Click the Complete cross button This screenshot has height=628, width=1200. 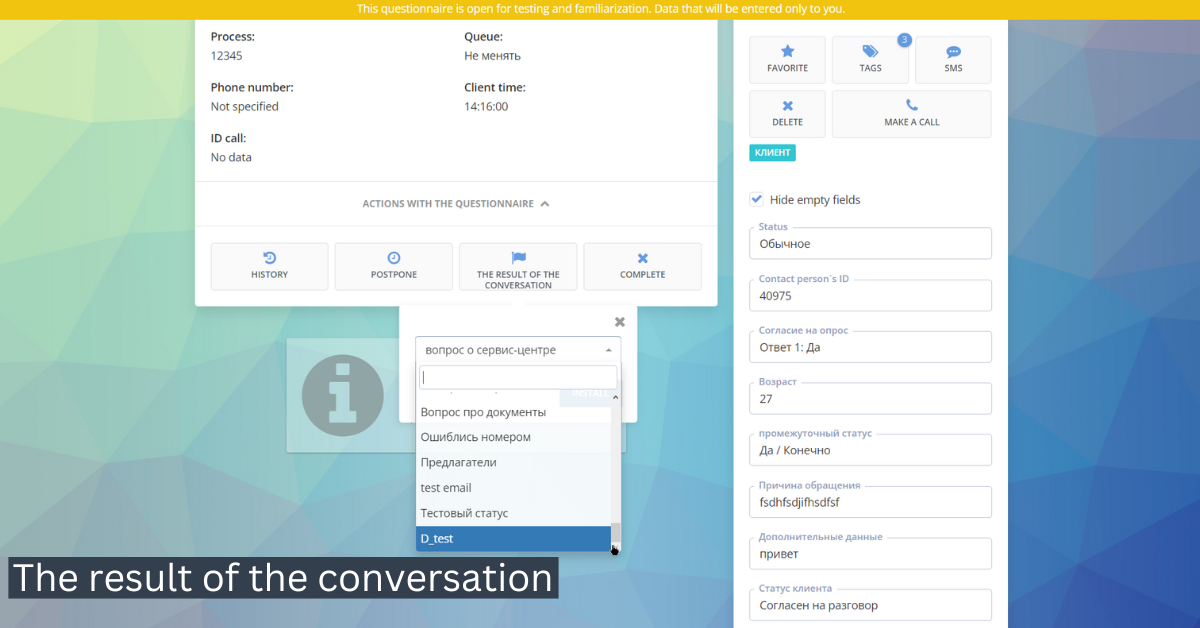click(x=642, y=266)
